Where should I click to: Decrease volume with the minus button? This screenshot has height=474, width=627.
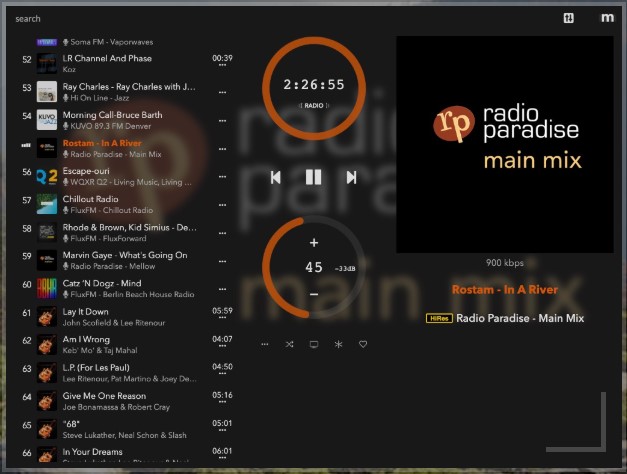(x=314, y=294)
